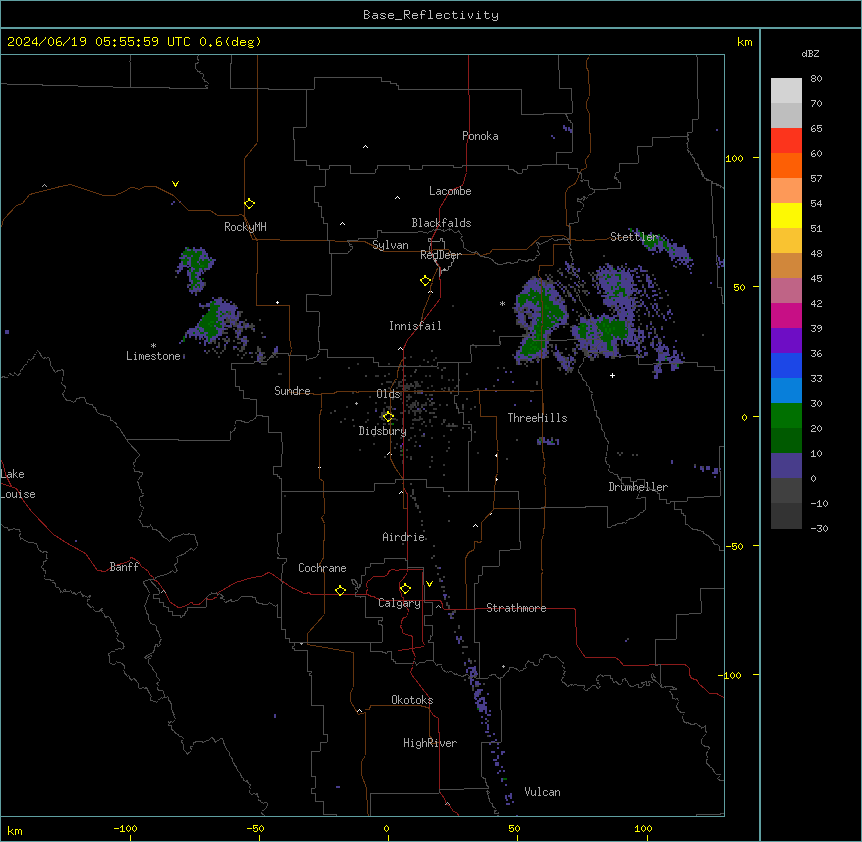
Task: Click the yellow diamond marker near RockyMH
Action: [250, 204]
